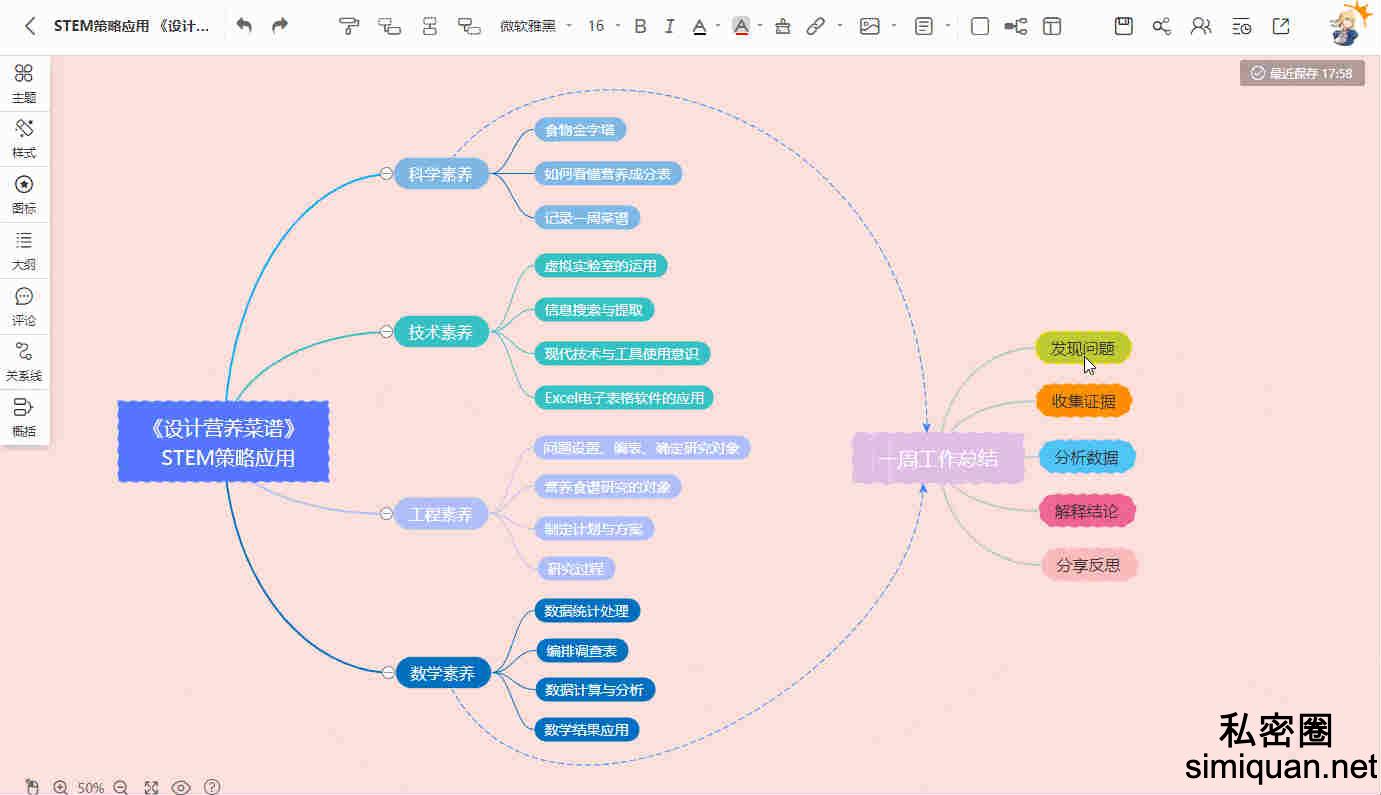Click the save icon in the top toolbar
This screenshot has width=1381, height=795.
click(x=1124, y=26)
